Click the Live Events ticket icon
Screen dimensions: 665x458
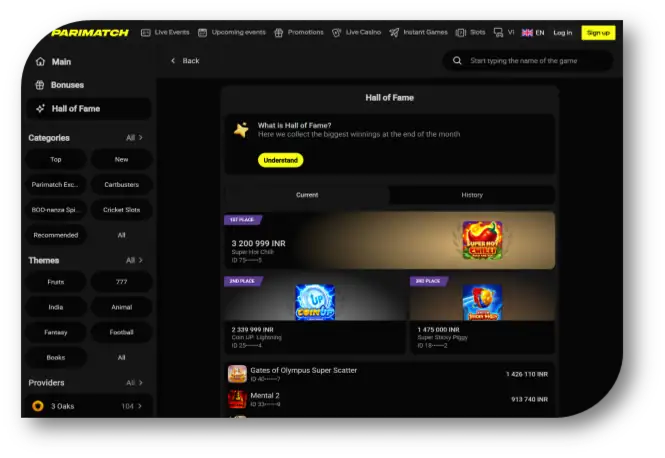click(145, 33)
